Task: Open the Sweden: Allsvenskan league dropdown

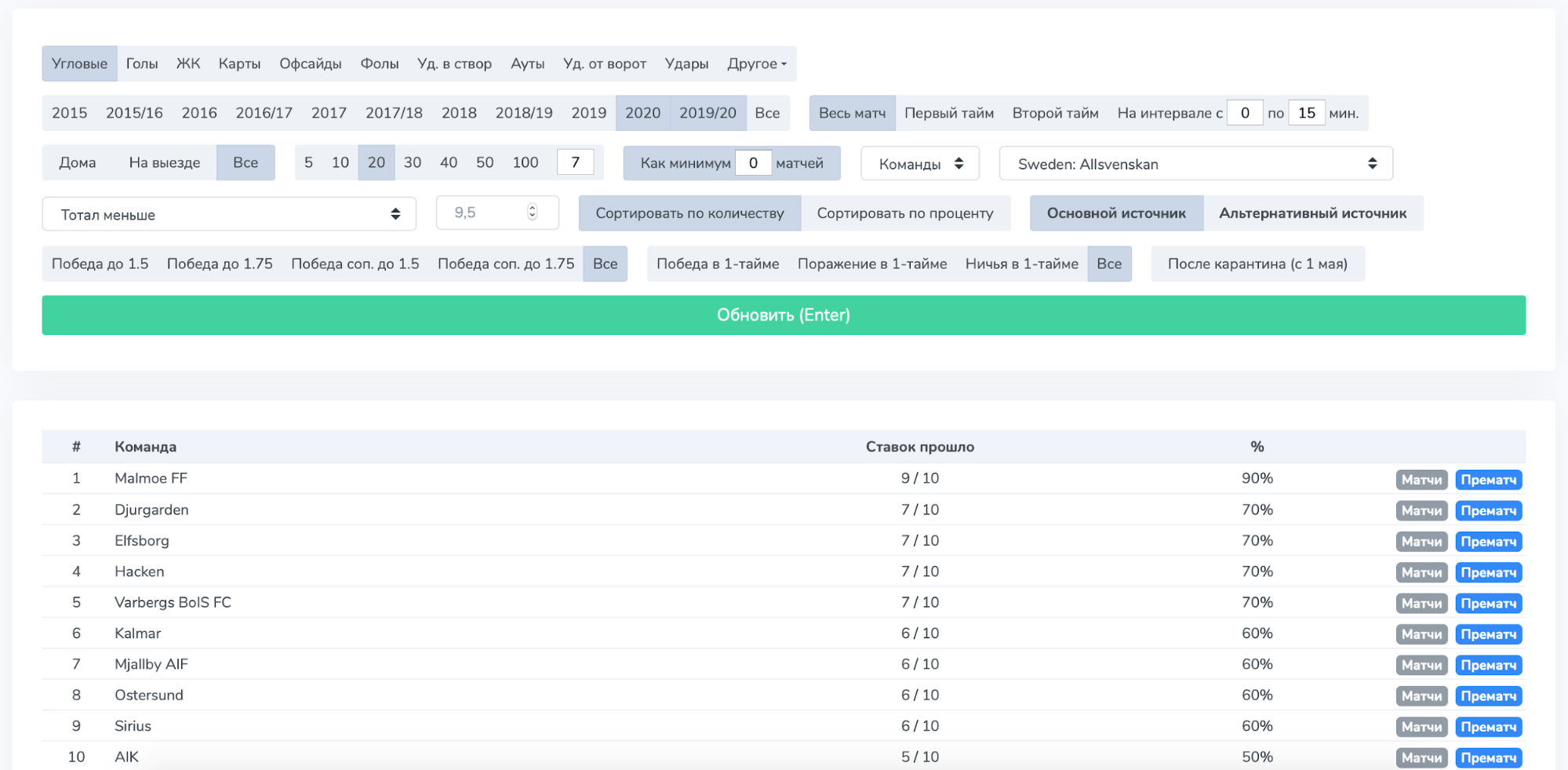Action: pyautogui.click(x=1196, y=163)
